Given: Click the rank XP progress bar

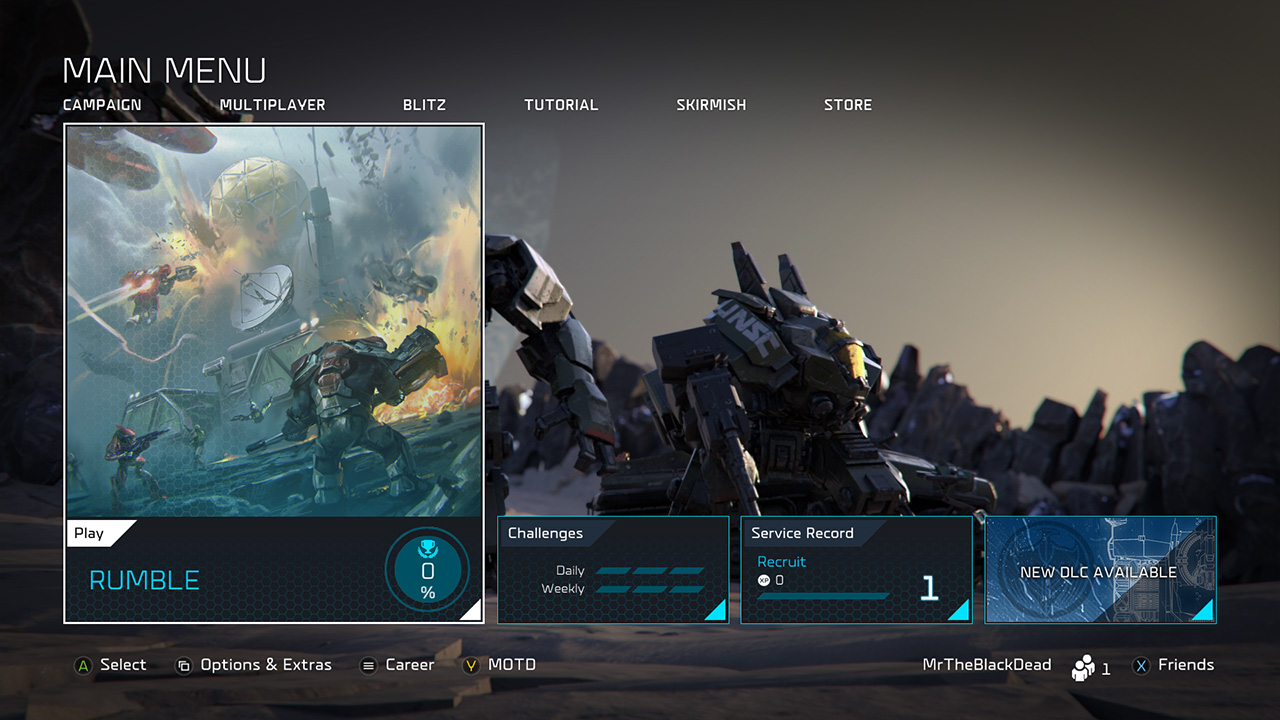Looking at the screenshot, I should [x=823, y=596].
